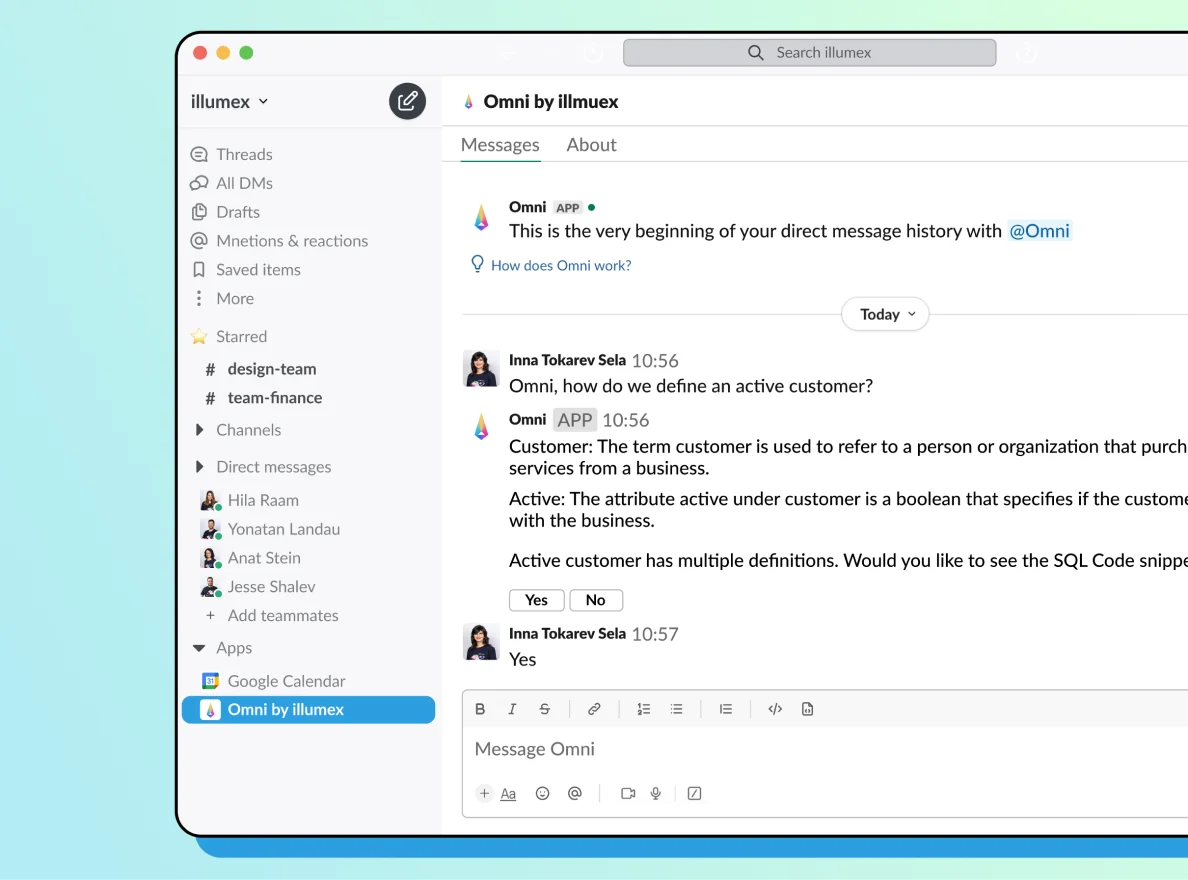1188x880 pixels.
Task: Record an audio clip with microphone
Action: pos(656,794)
